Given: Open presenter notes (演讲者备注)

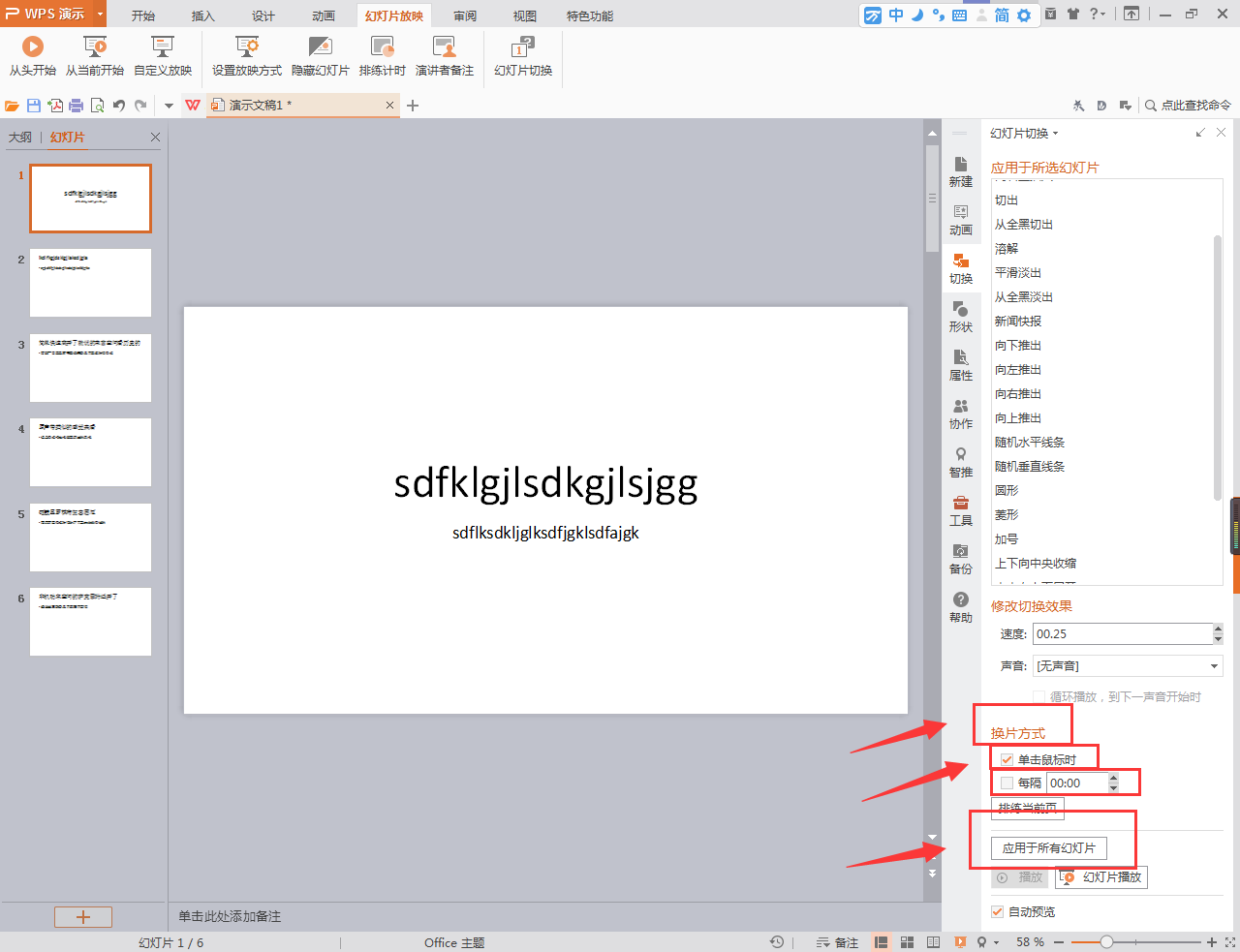Looking at the screenshot, I should [445, 56].
